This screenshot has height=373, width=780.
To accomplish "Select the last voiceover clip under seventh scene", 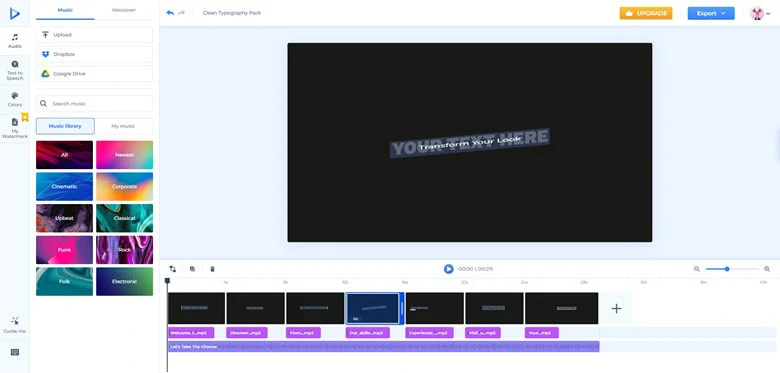I will (542, 333).
